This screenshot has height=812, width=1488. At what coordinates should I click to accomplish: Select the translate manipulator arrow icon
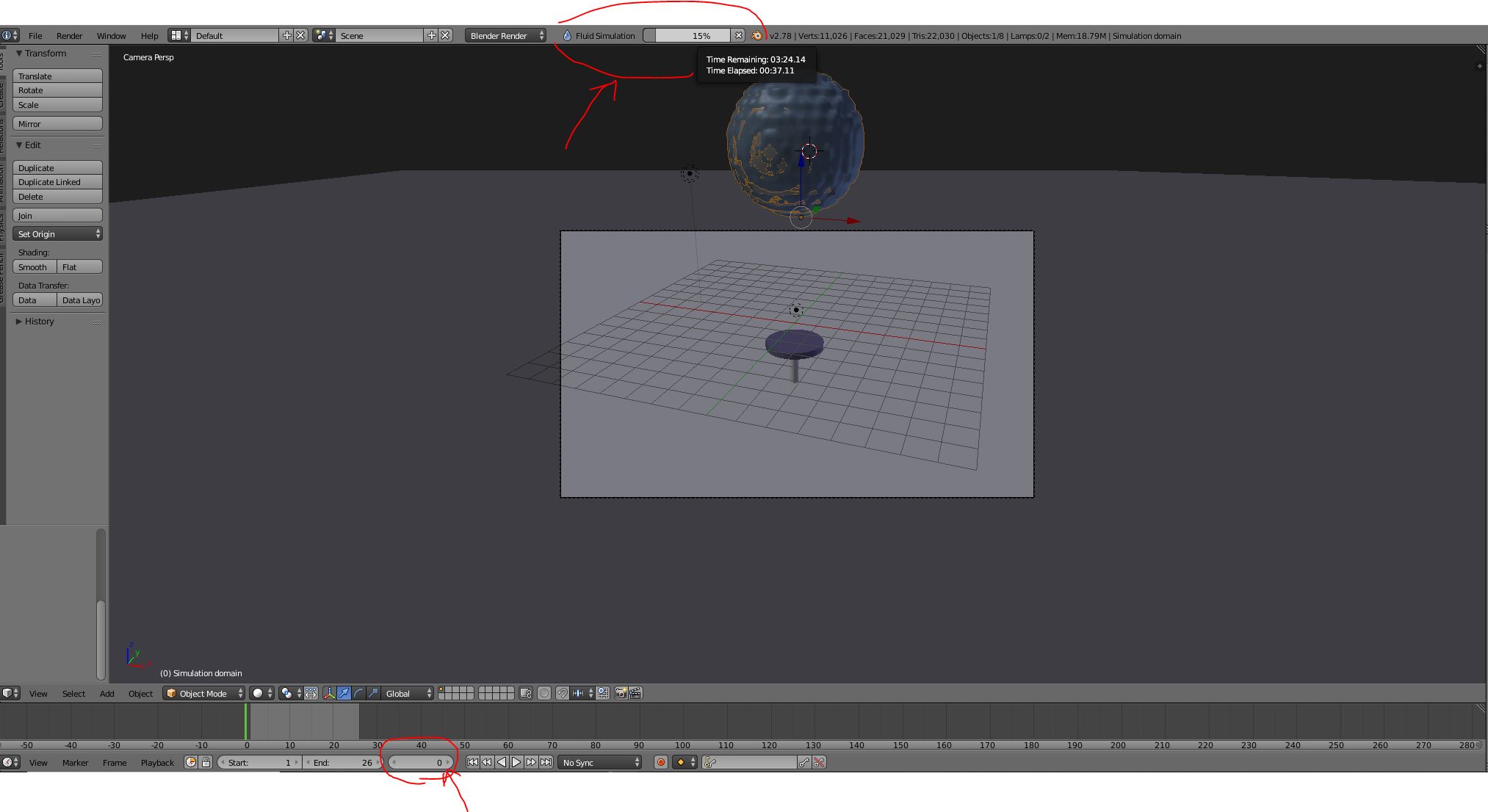[x=344, y=693]
